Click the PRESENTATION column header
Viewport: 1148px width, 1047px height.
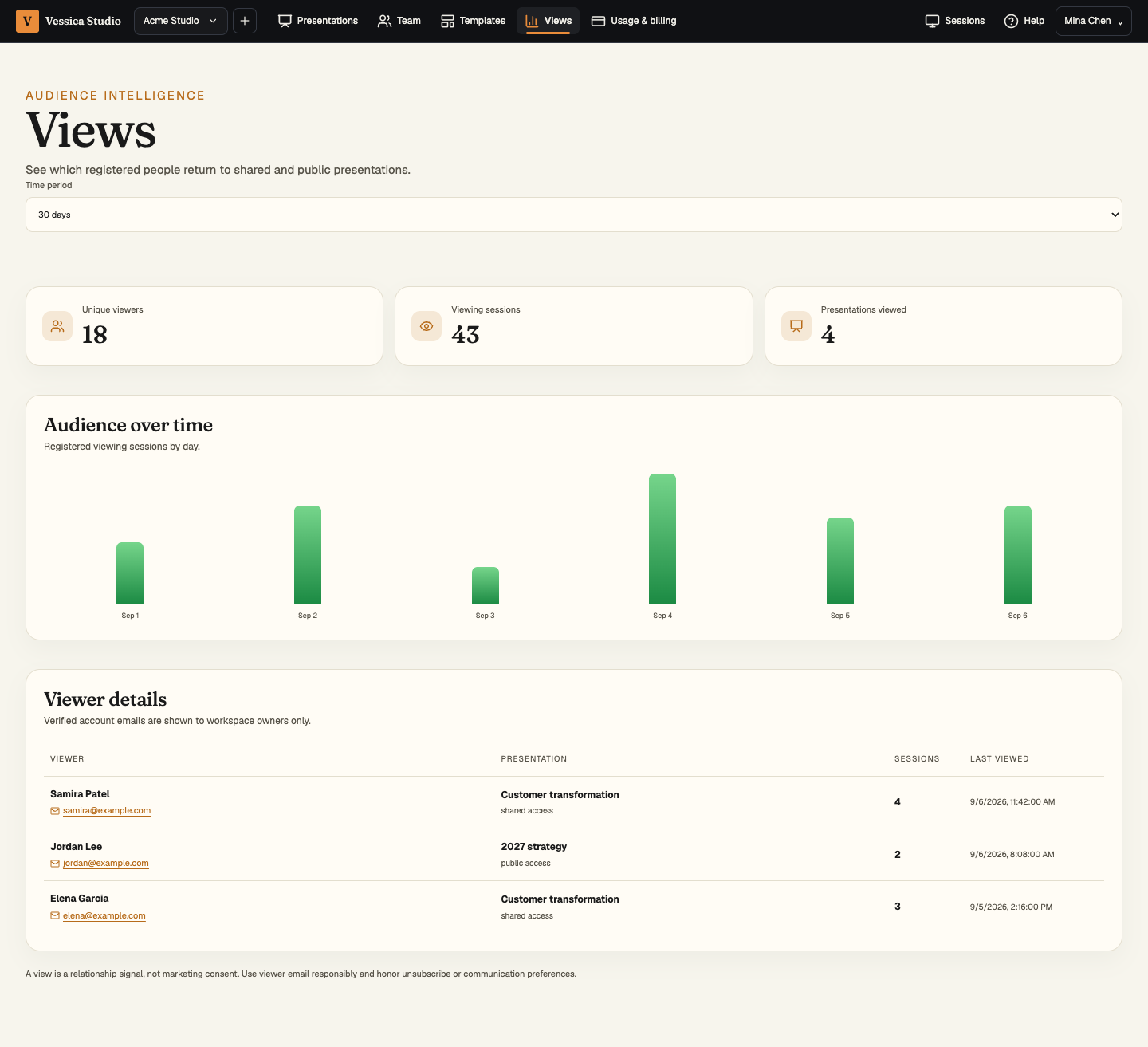coord(534,759)
